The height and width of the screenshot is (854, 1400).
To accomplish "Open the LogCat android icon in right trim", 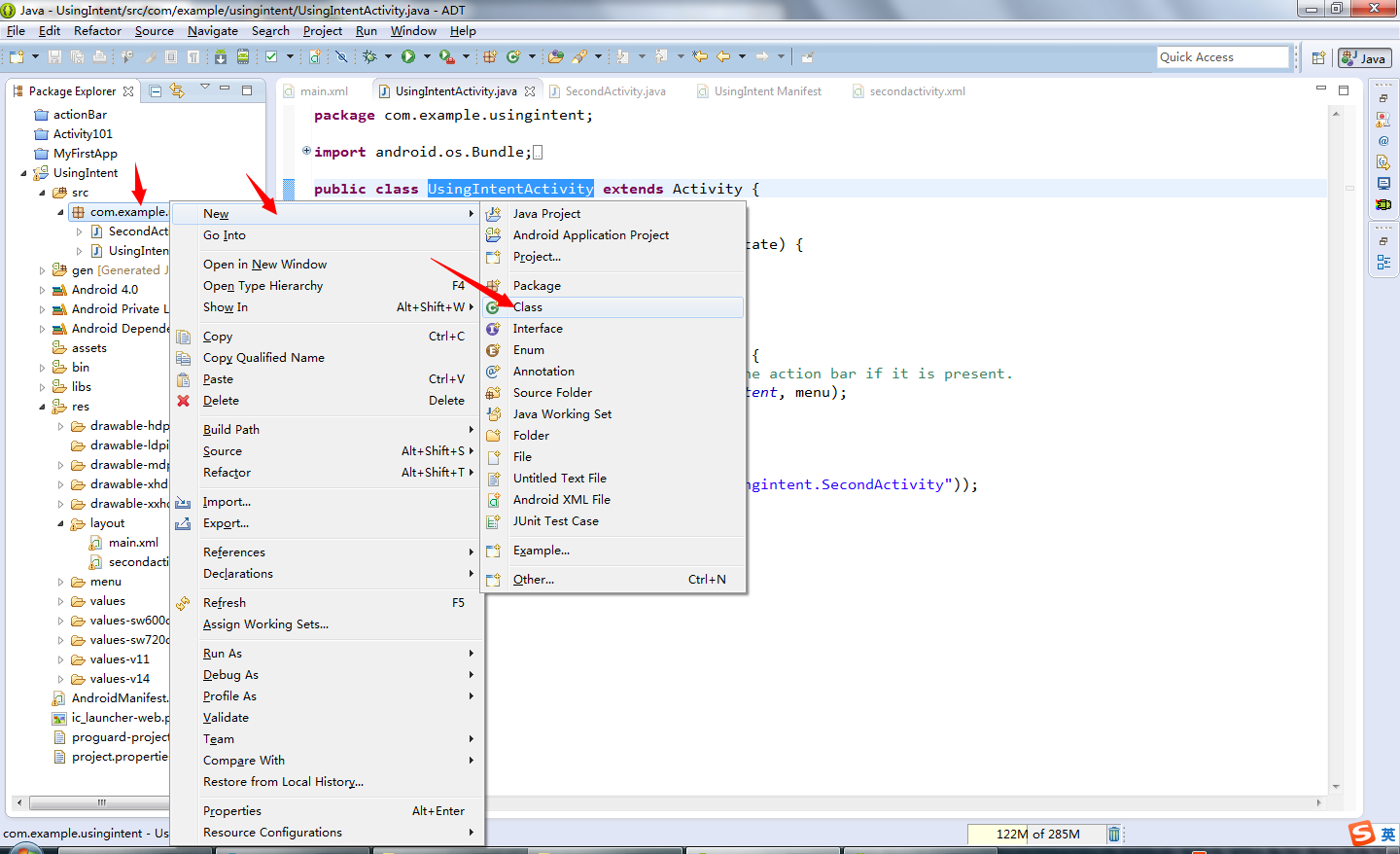I will [x=1383, y=204].
